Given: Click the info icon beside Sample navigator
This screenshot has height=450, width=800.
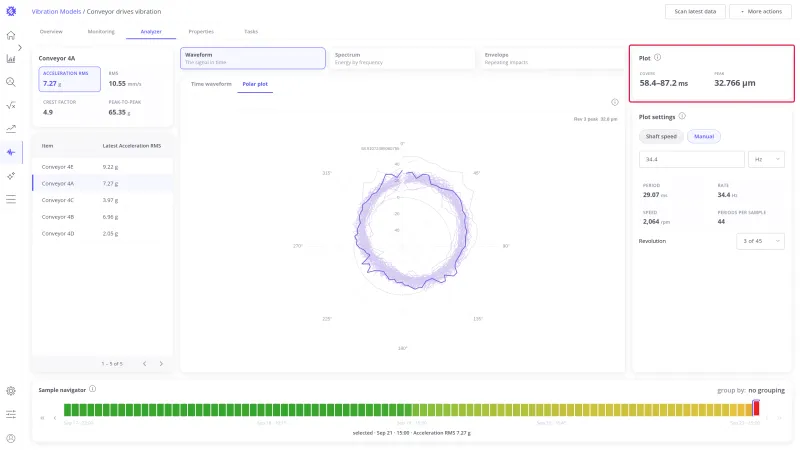Looking at the screenshot, I should coord(92,389).
